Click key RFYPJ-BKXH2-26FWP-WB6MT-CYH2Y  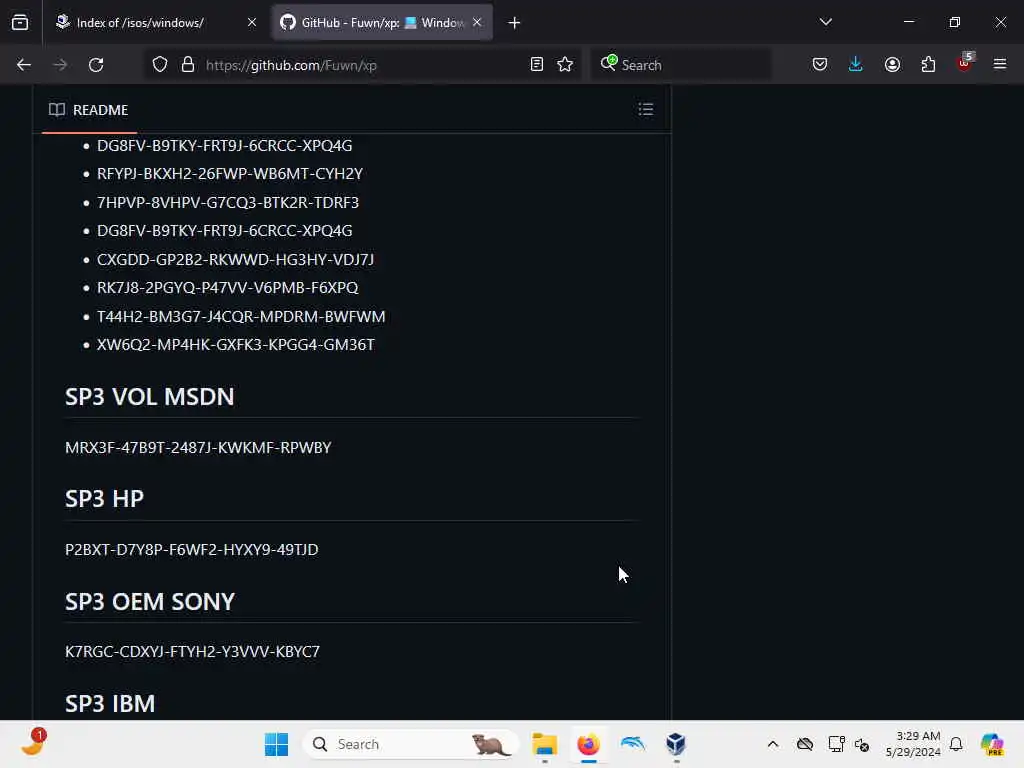230,174
